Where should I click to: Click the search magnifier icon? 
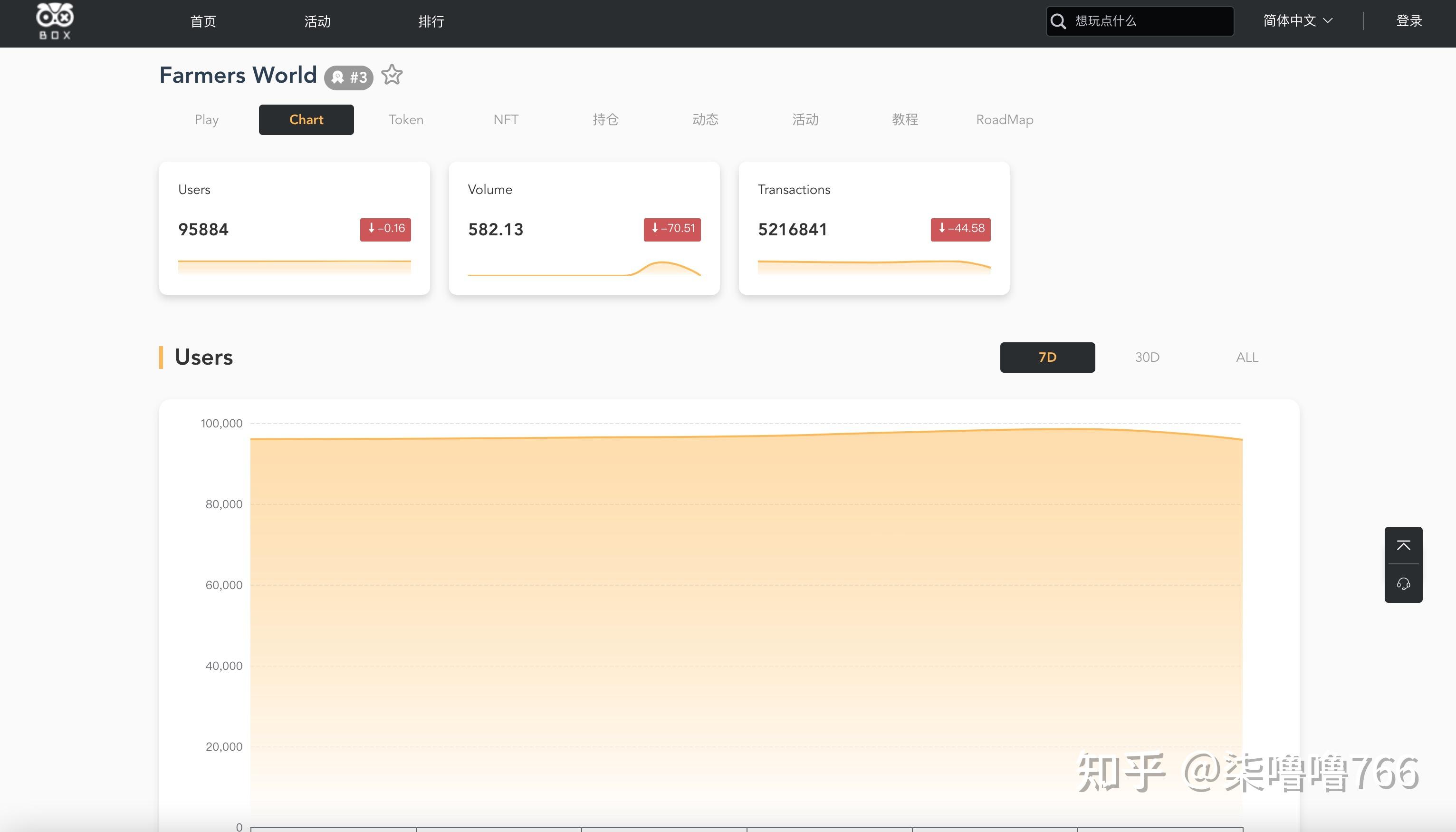click(x=1058, y=21)
